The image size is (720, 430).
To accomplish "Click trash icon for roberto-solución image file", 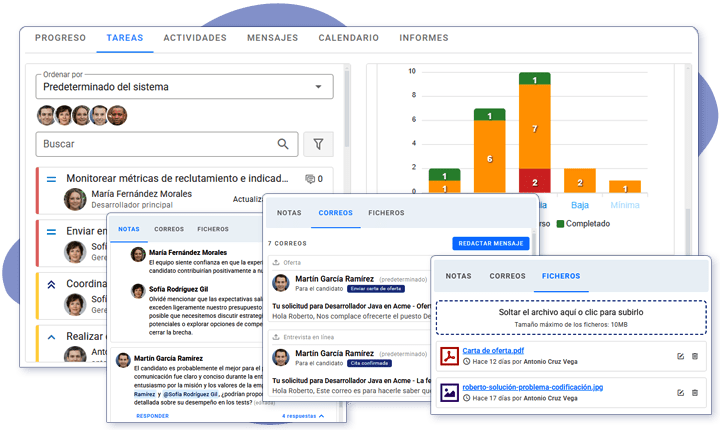I will (695, 392).
